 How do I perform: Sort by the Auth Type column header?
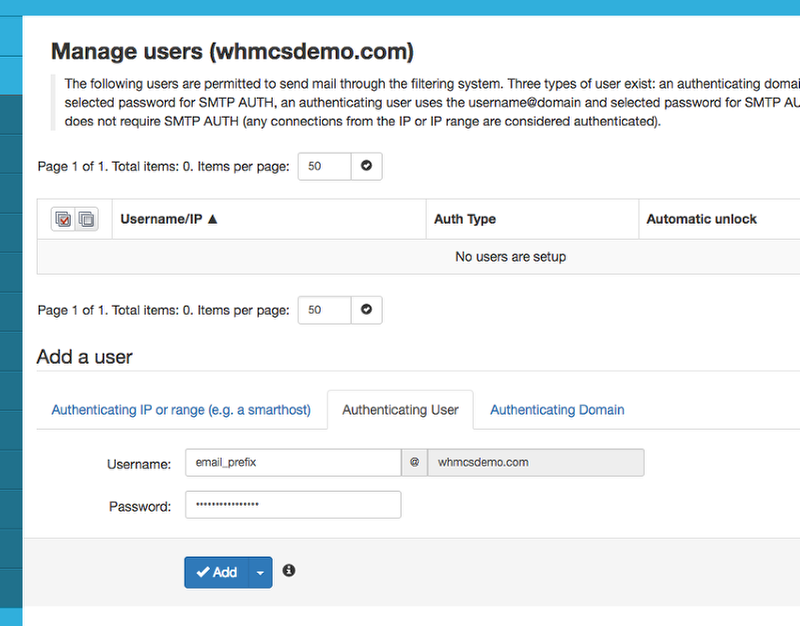(465, 219)
